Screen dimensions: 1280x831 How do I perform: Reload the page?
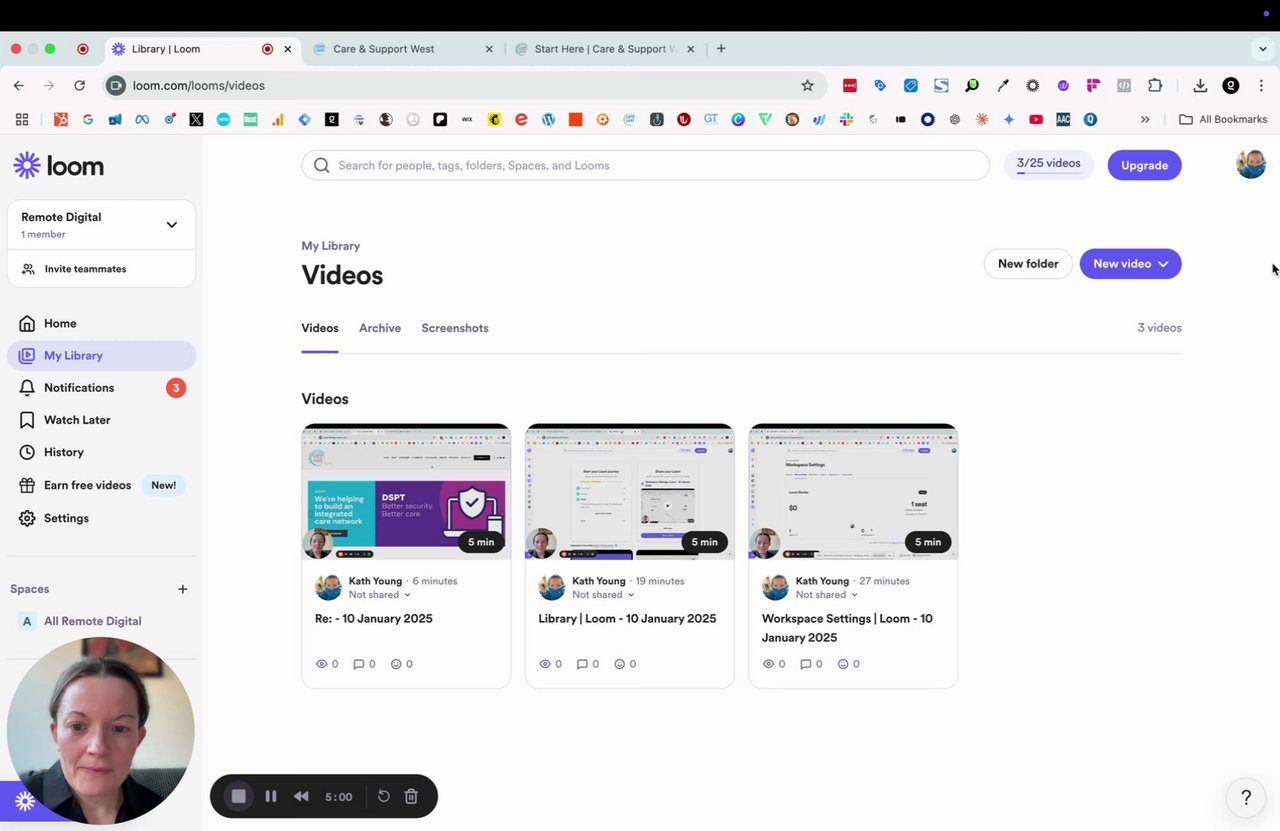point(80,86)
